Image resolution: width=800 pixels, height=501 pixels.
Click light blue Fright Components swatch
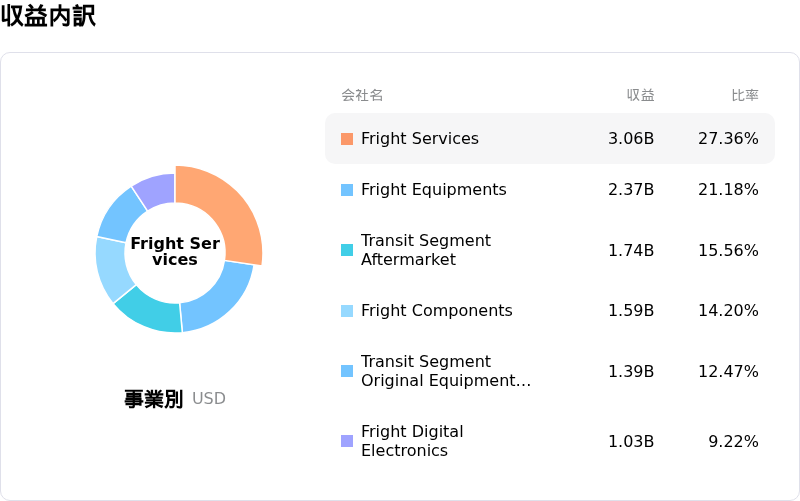(x=347, y=311)
